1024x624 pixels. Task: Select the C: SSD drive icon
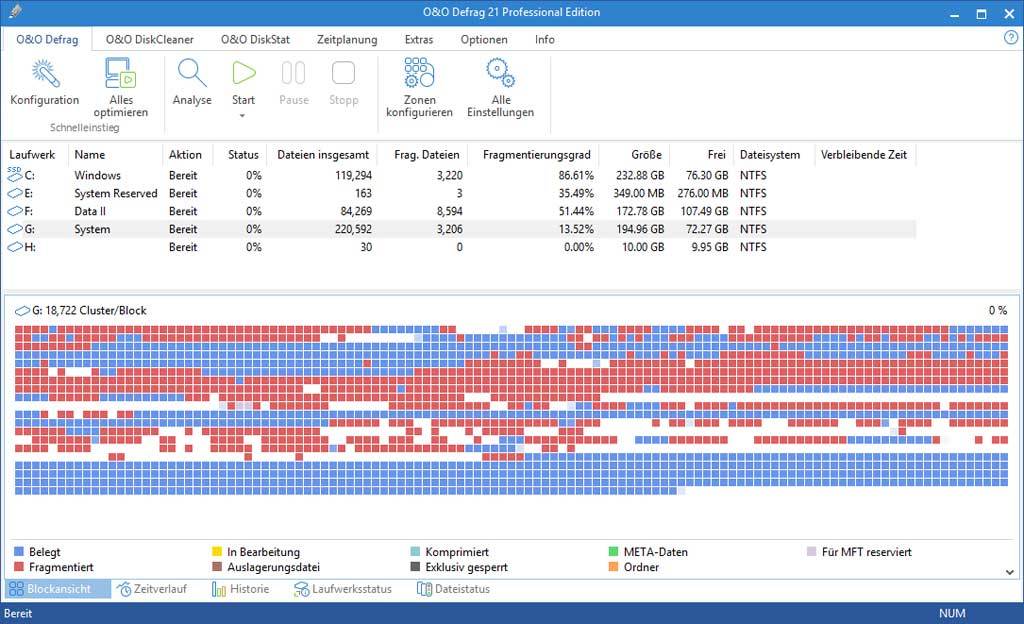pos(14,174)
